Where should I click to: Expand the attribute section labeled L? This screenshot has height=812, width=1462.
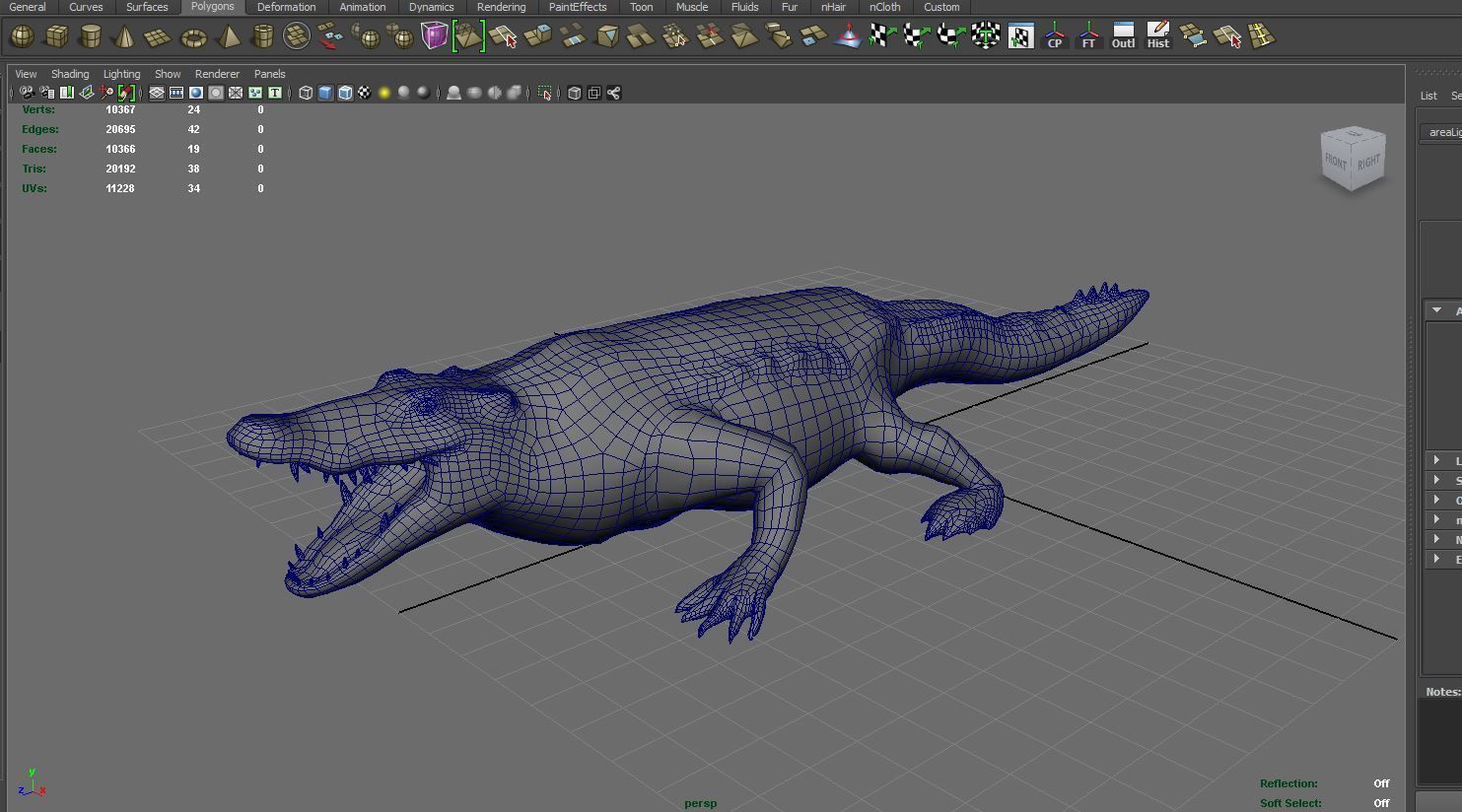(1436, 460)
